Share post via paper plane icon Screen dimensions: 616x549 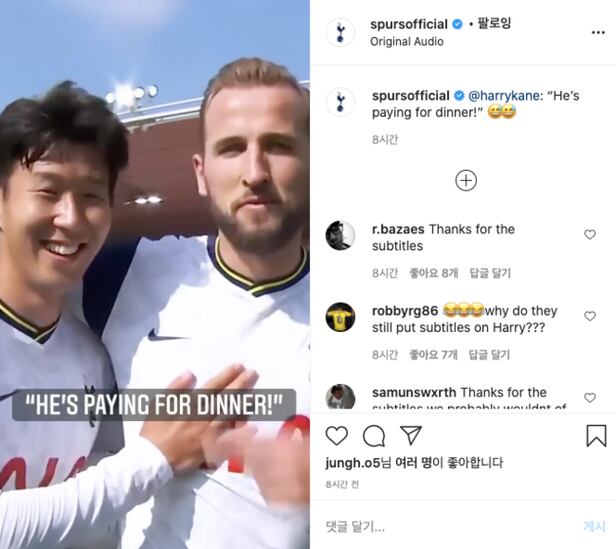pos(411,435)
